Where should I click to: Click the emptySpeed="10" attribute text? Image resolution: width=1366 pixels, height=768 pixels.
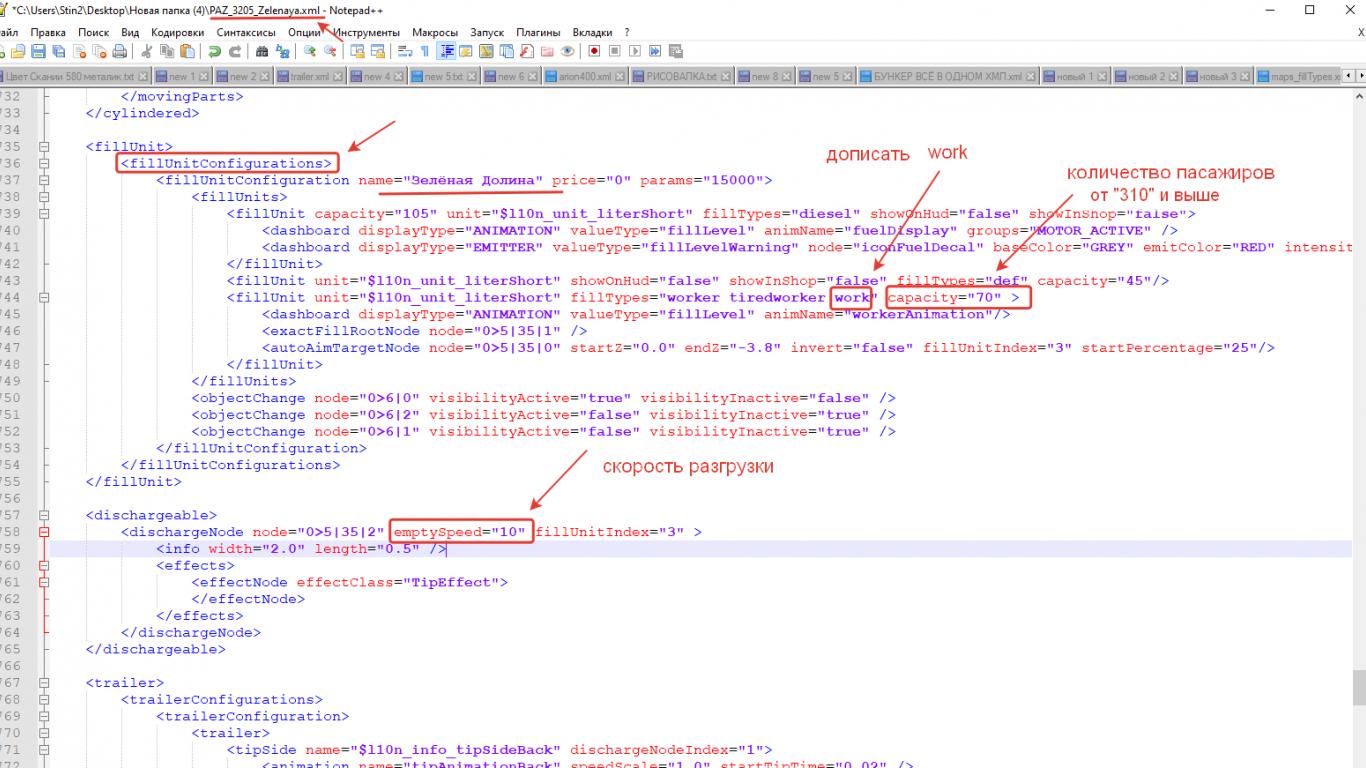click(x=460, y=532)
